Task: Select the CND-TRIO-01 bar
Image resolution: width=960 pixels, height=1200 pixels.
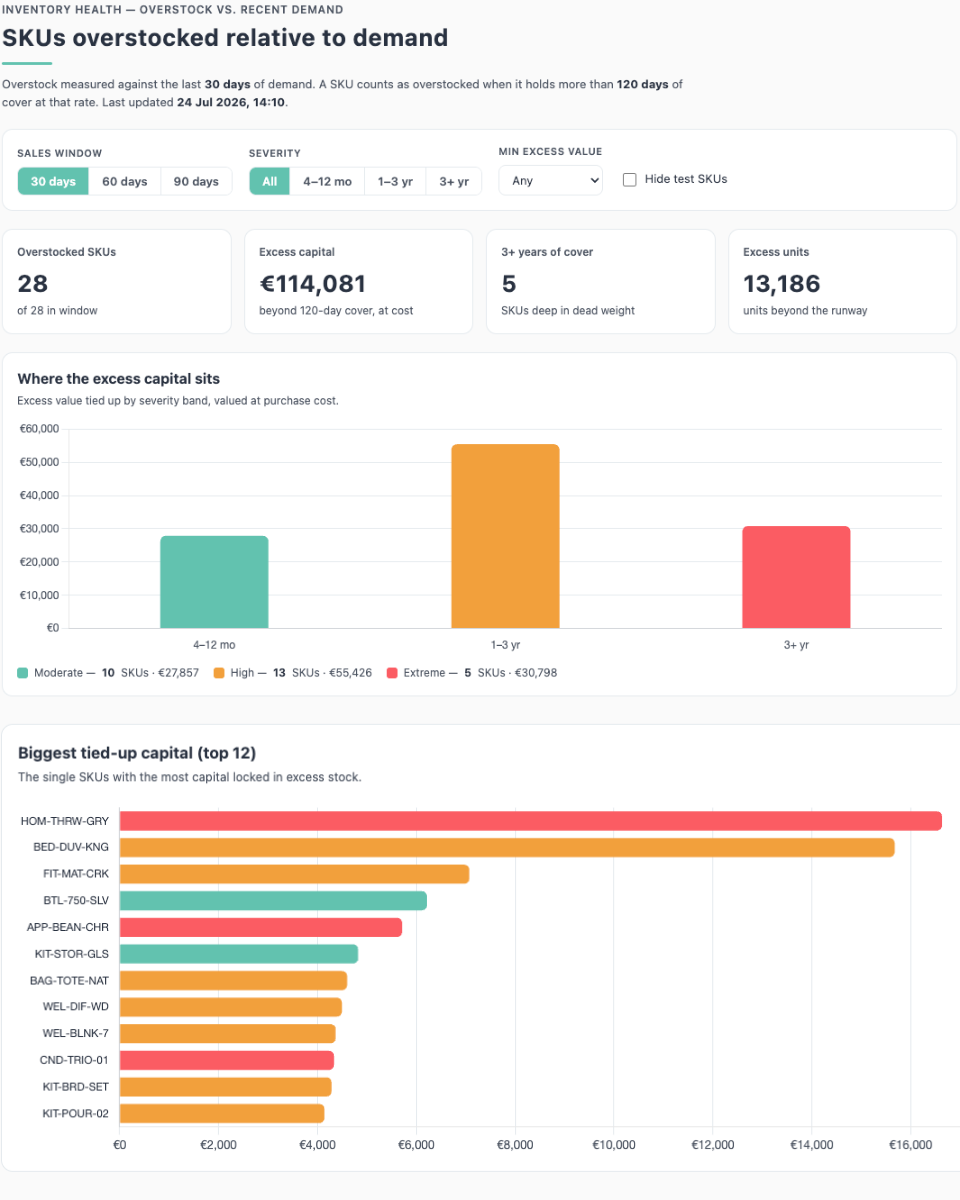Action: 227,1060
